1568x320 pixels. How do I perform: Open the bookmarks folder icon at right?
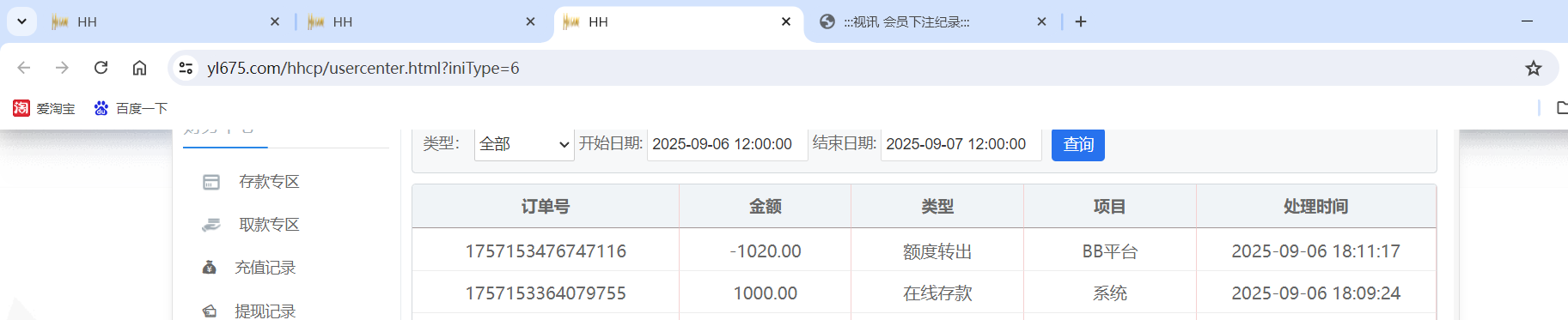pos(1562,108)
